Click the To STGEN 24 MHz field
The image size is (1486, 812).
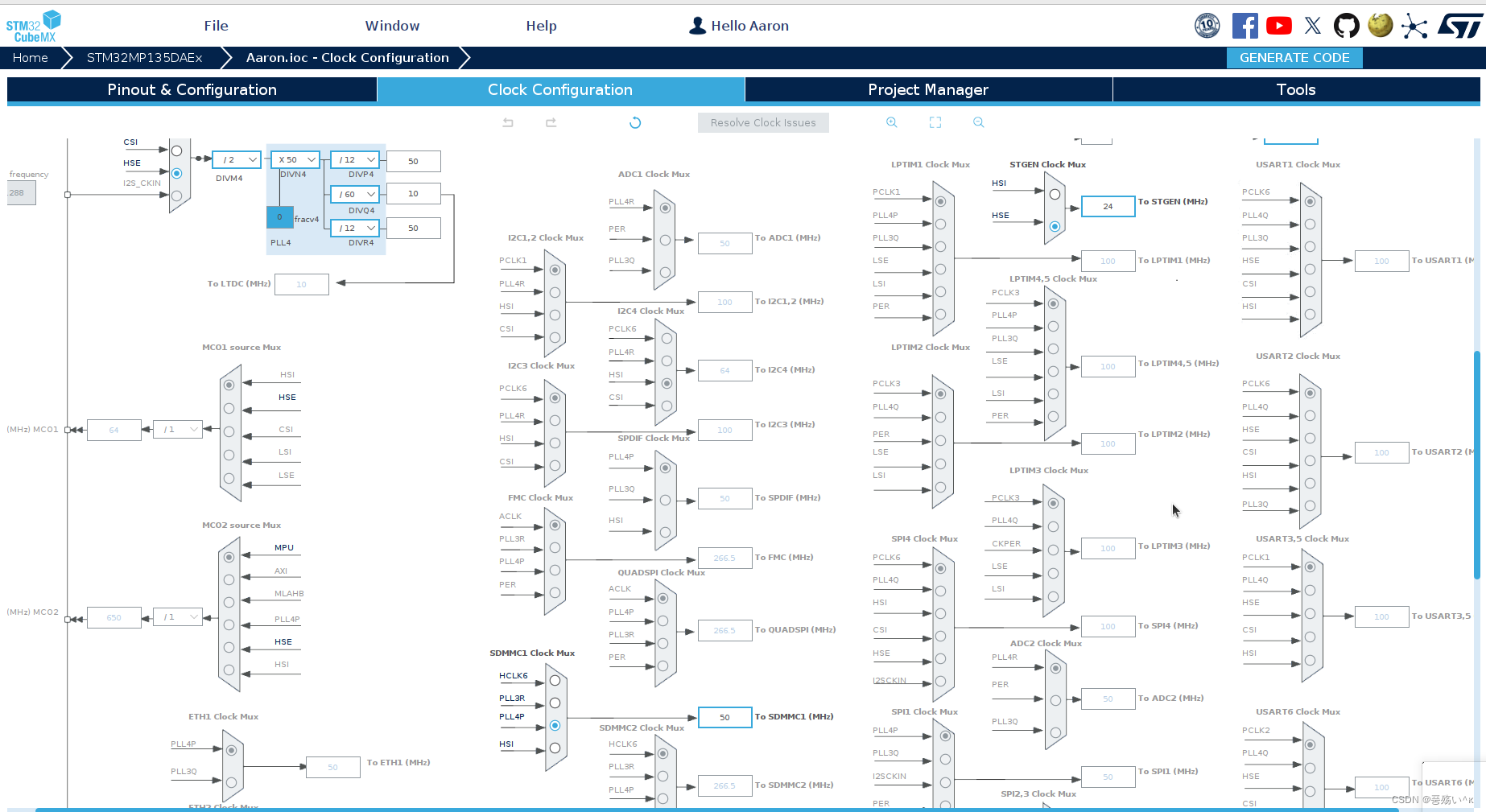pyautogui.click(x=1108, y=207)
